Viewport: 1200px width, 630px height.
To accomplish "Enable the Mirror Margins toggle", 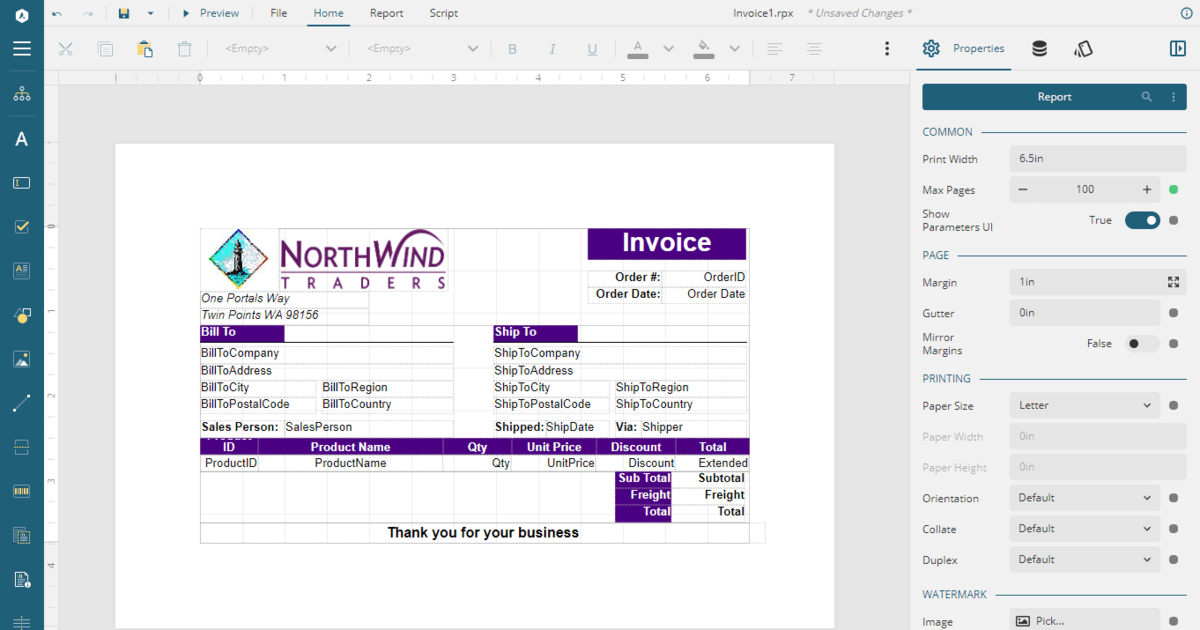I will (1142, 344).
